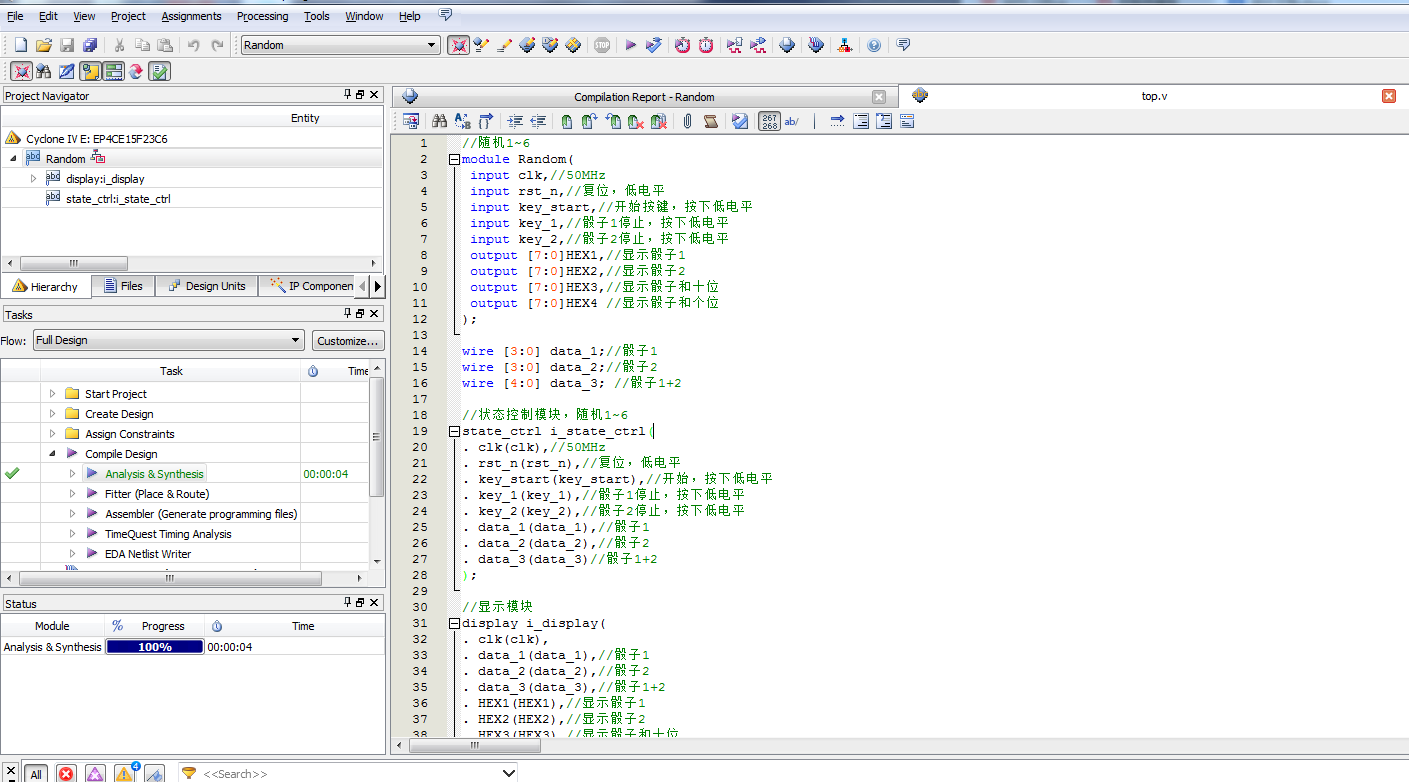Start Compilation with the purple play icon
Screen dimensions: 1409x782
coord(630,45)
